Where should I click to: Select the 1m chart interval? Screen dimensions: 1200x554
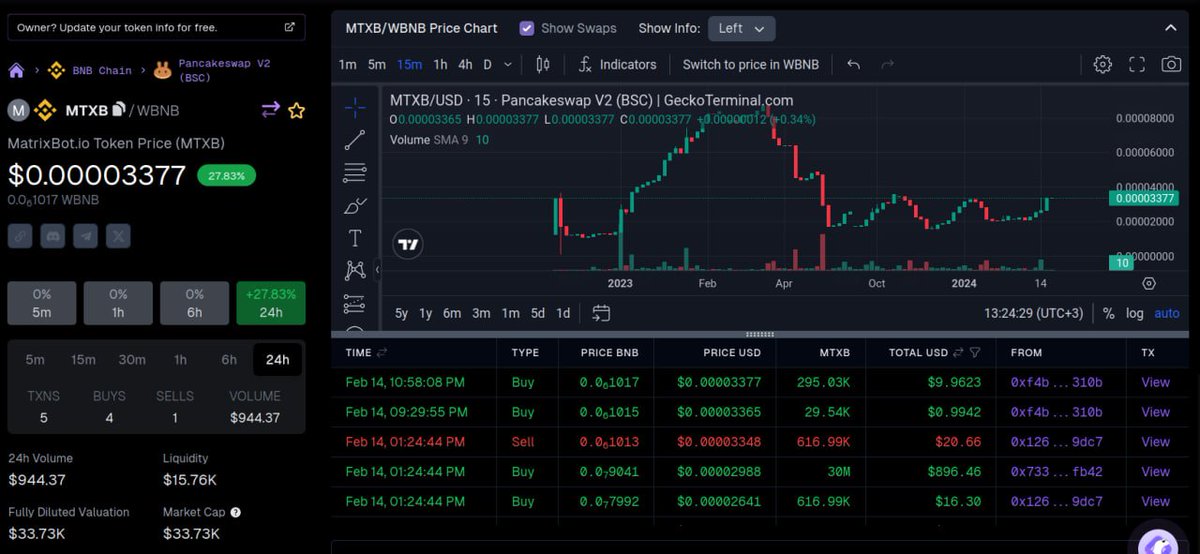pos(347,64)
